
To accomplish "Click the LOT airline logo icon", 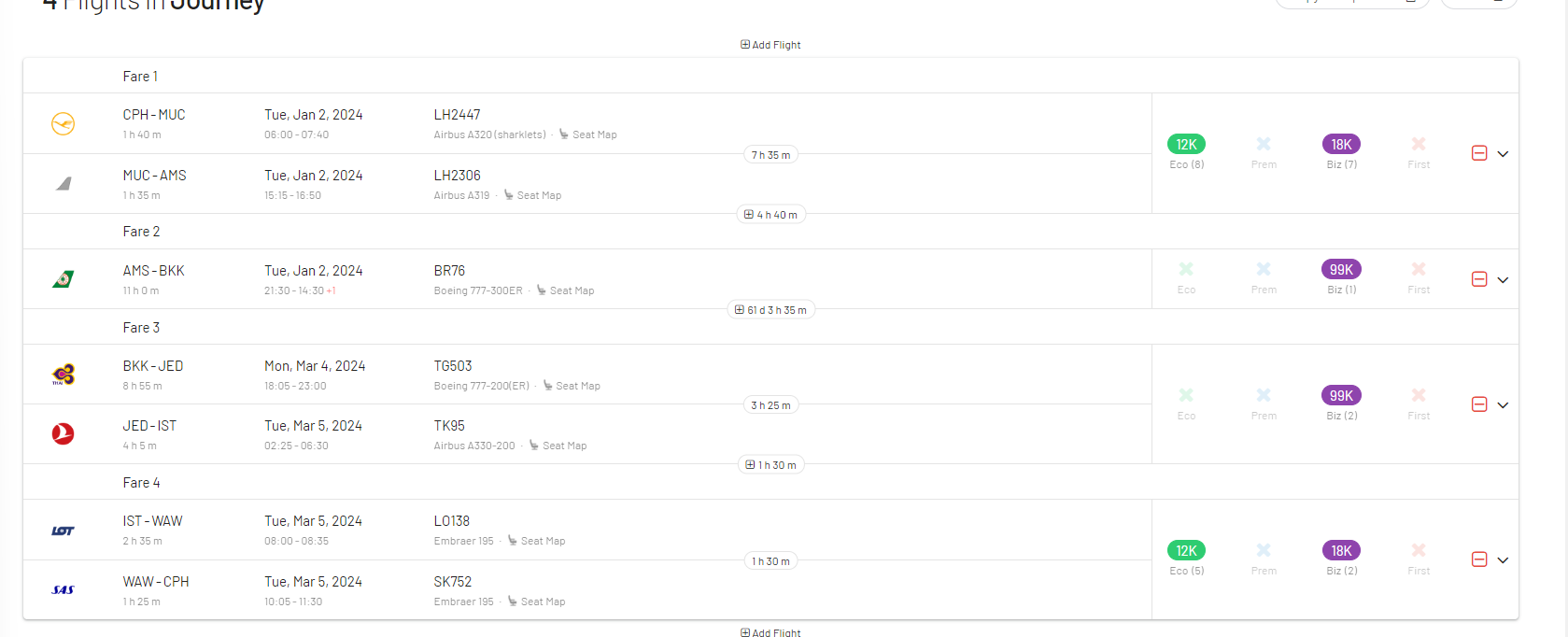I will tap(63, 531).
